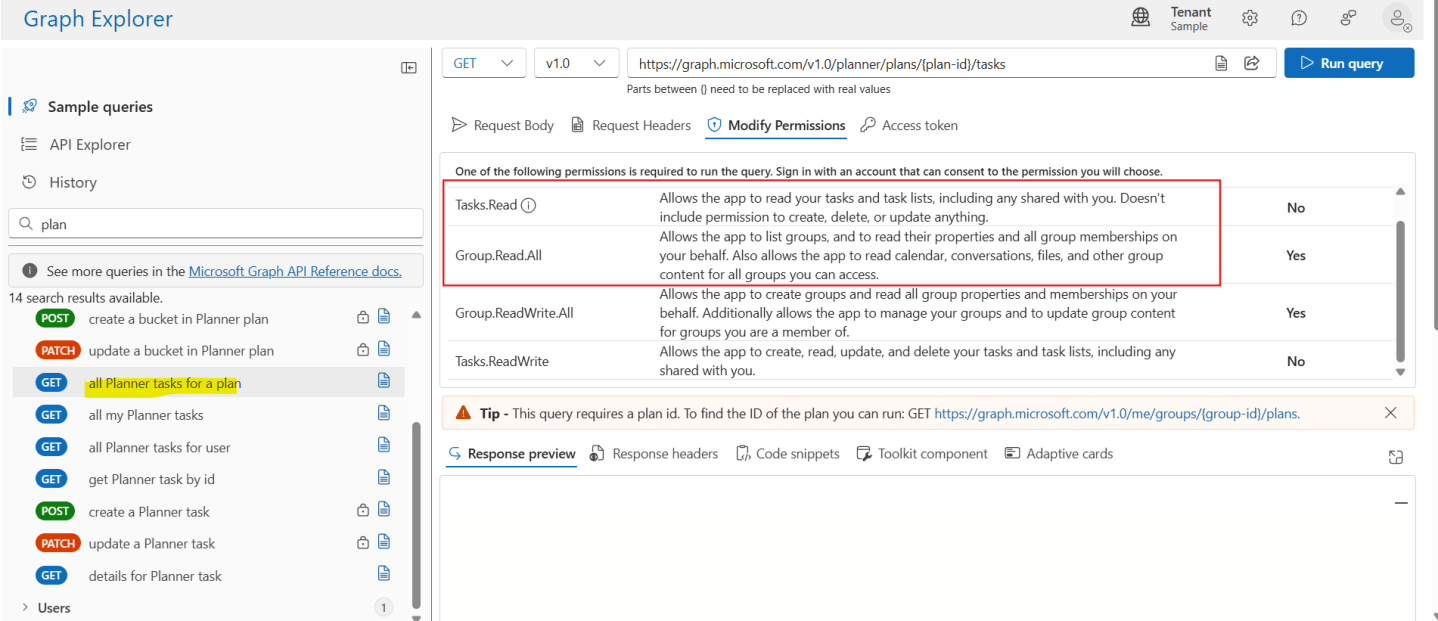Click the Tasks.ReadWrite permission name
Image resolution: width=1438 pixels, height=621 pixels.
point(502,361)
